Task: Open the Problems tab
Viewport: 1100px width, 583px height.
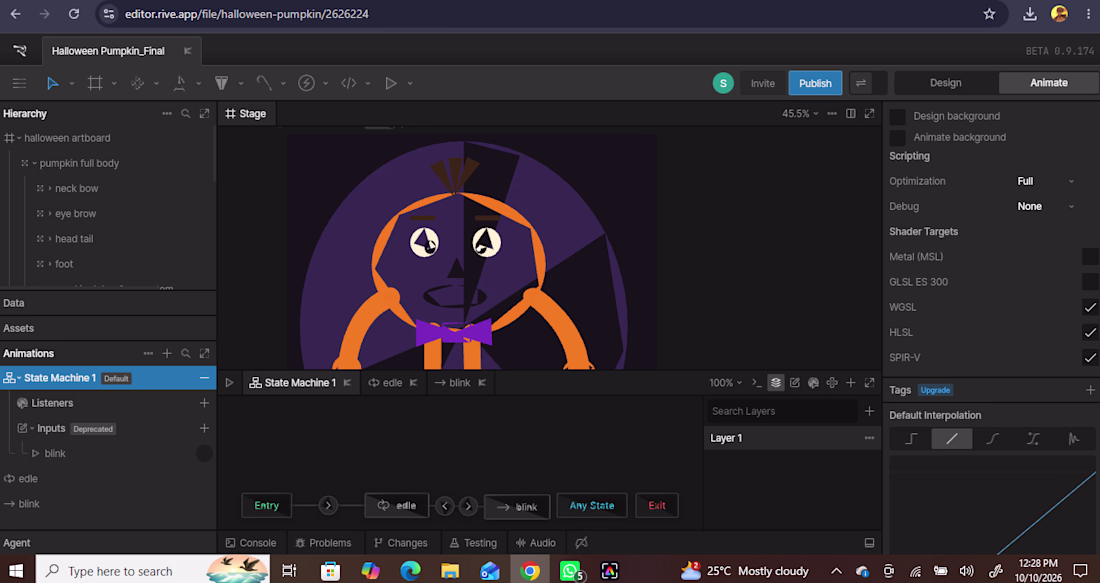Action: 323,543
